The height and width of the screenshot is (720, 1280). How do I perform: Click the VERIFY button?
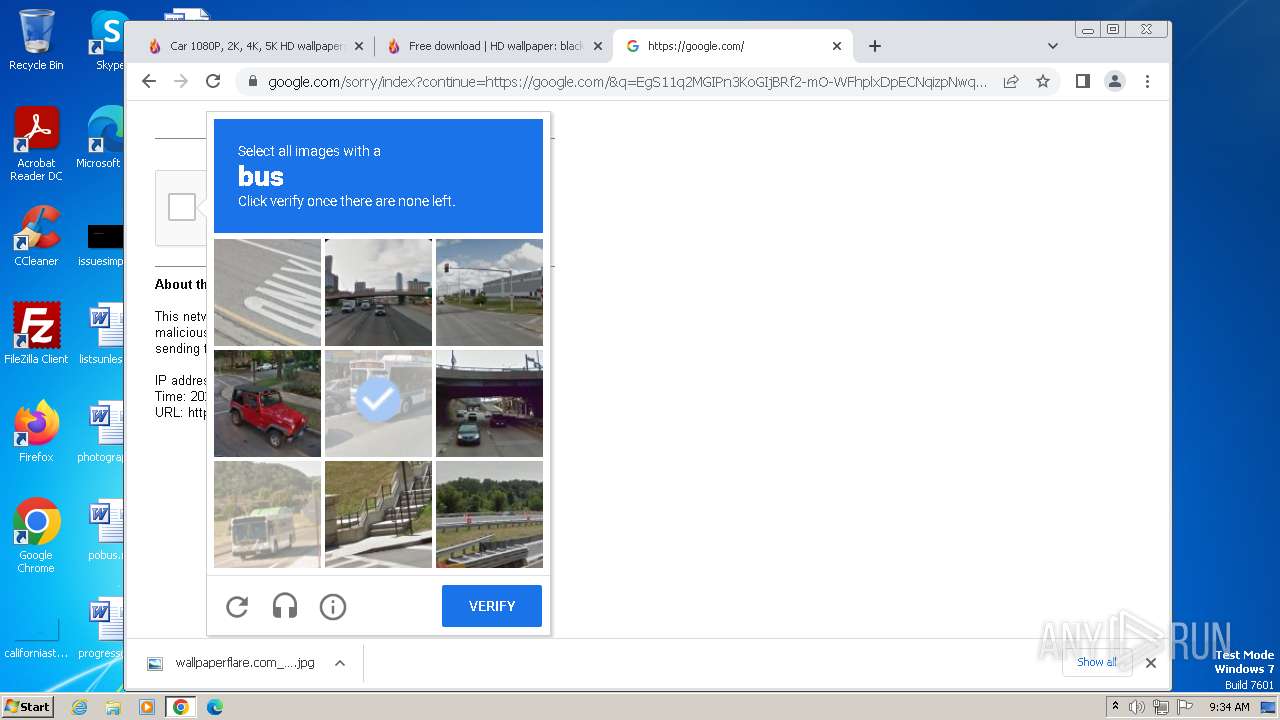(x=492, y=606)
